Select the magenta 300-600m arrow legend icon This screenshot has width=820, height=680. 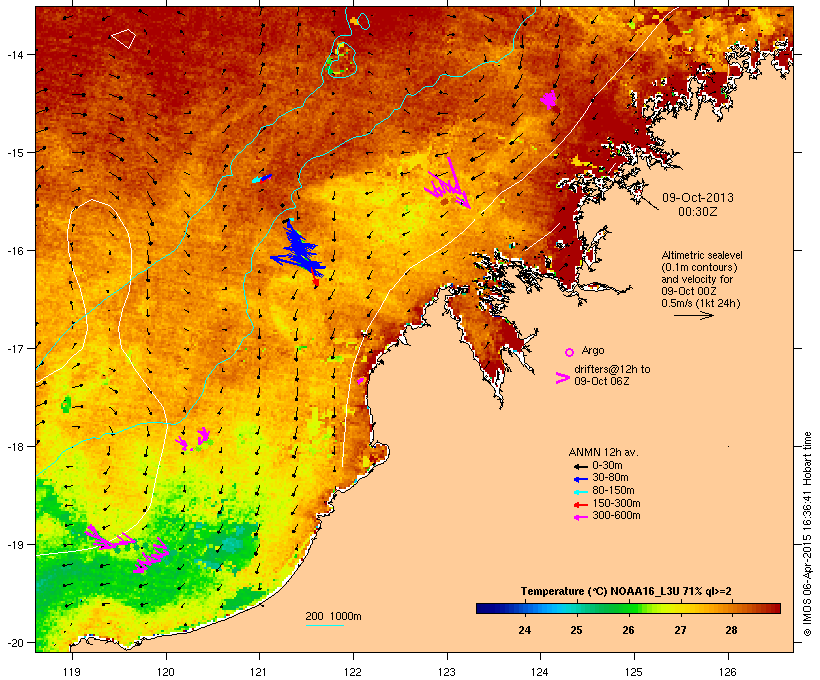click(580, 517)
